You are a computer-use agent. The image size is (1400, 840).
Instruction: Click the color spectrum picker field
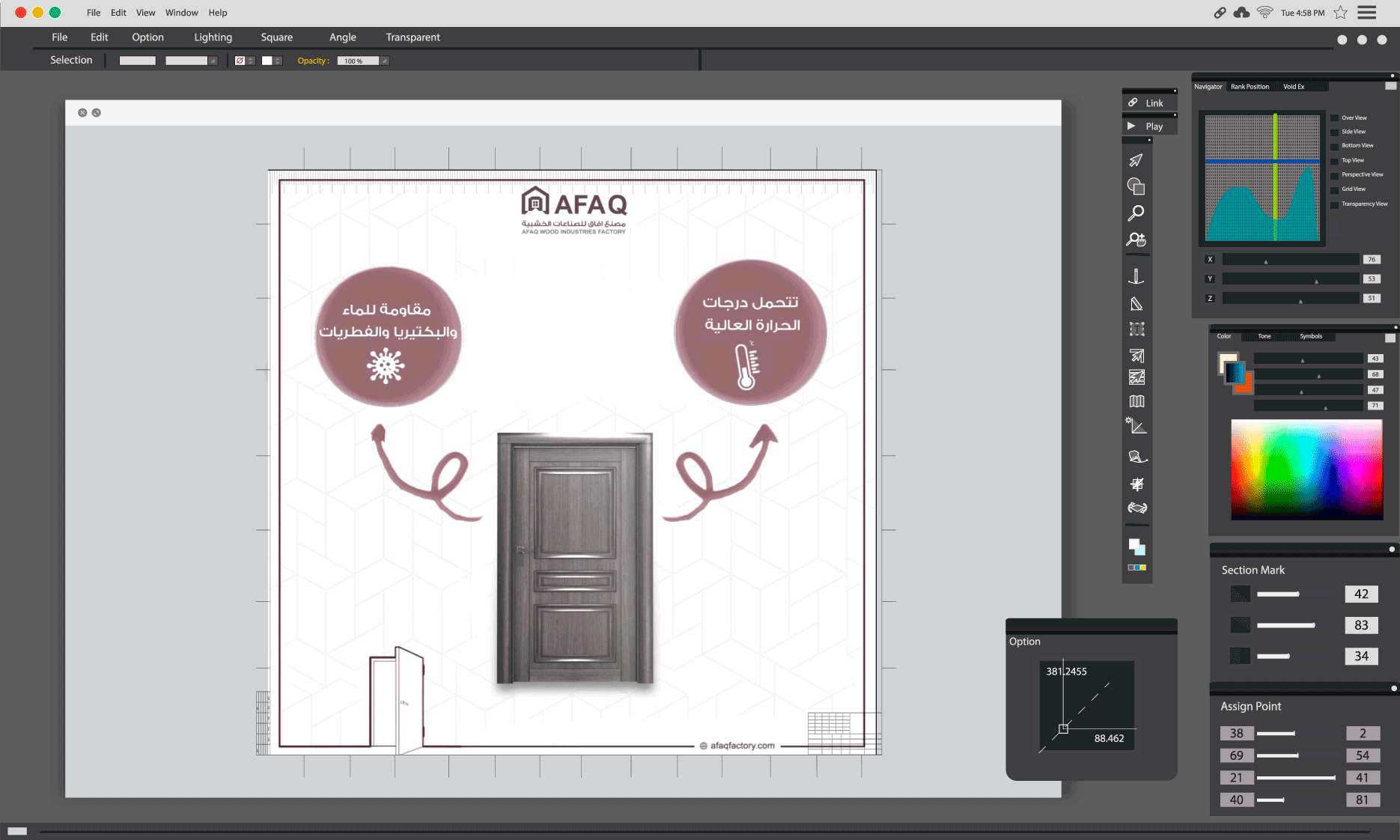pos(1306,469)
